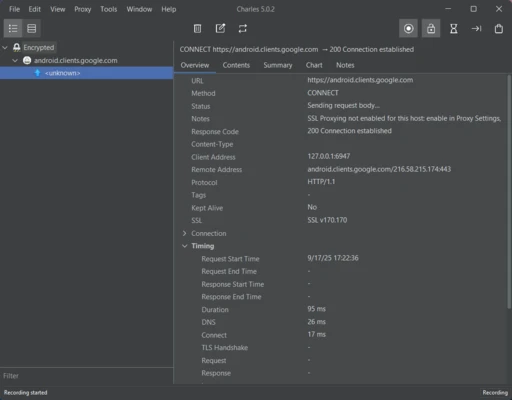The width and height of the screenshot is (512, 400).
Task: Toggle the Recording button
Action: [x=408, y=28]
